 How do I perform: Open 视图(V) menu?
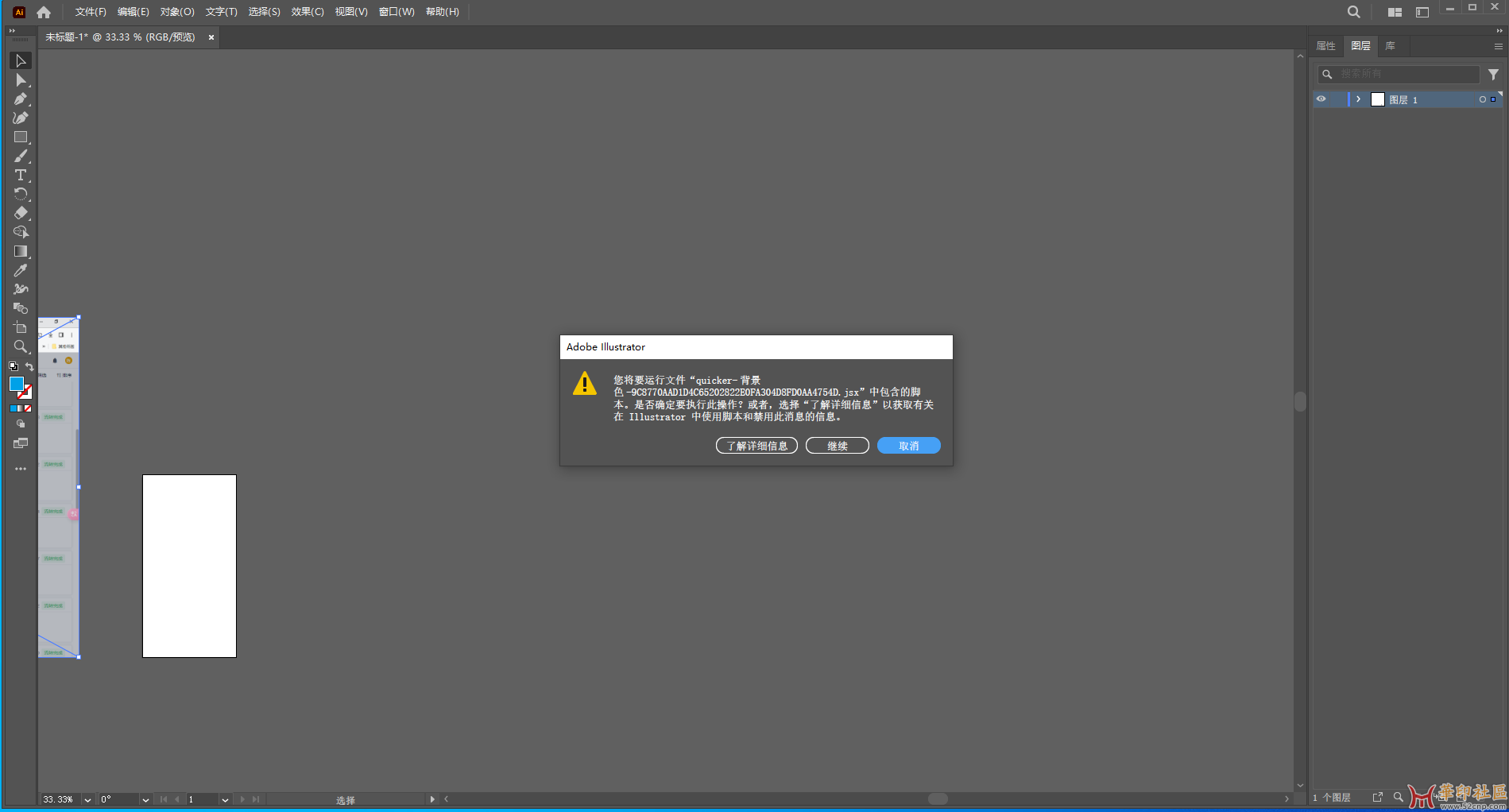pos(351,12)
